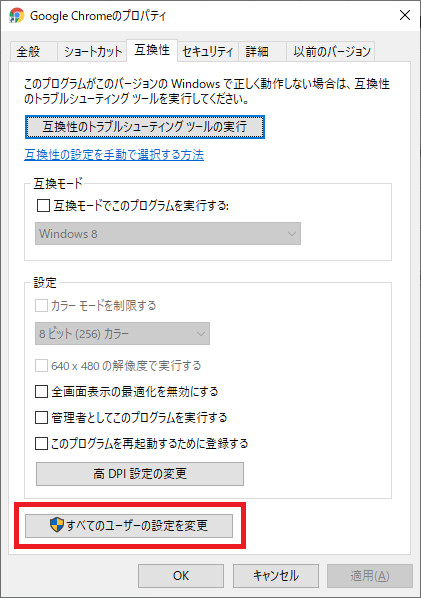Click the OK button

(x=181, y=575)
